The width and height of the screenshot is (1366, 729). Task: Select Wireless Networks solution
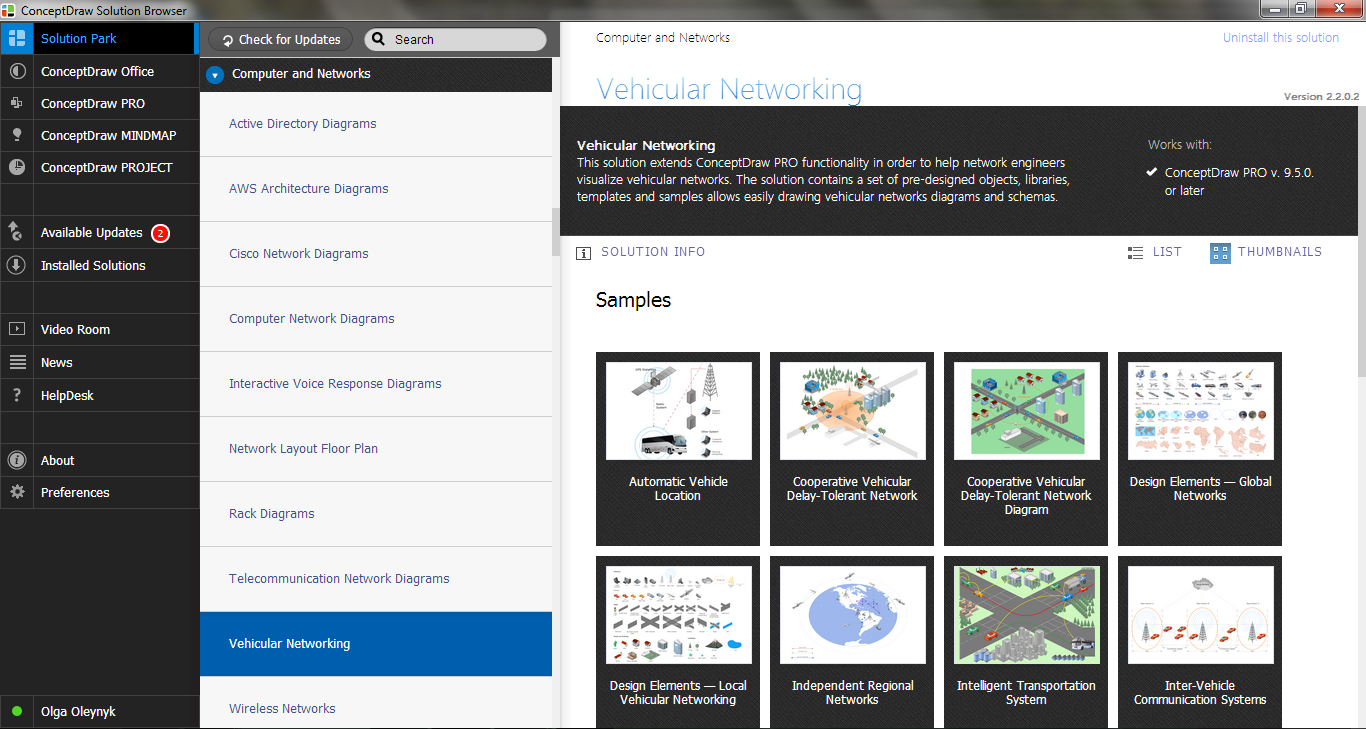[376, 703]
